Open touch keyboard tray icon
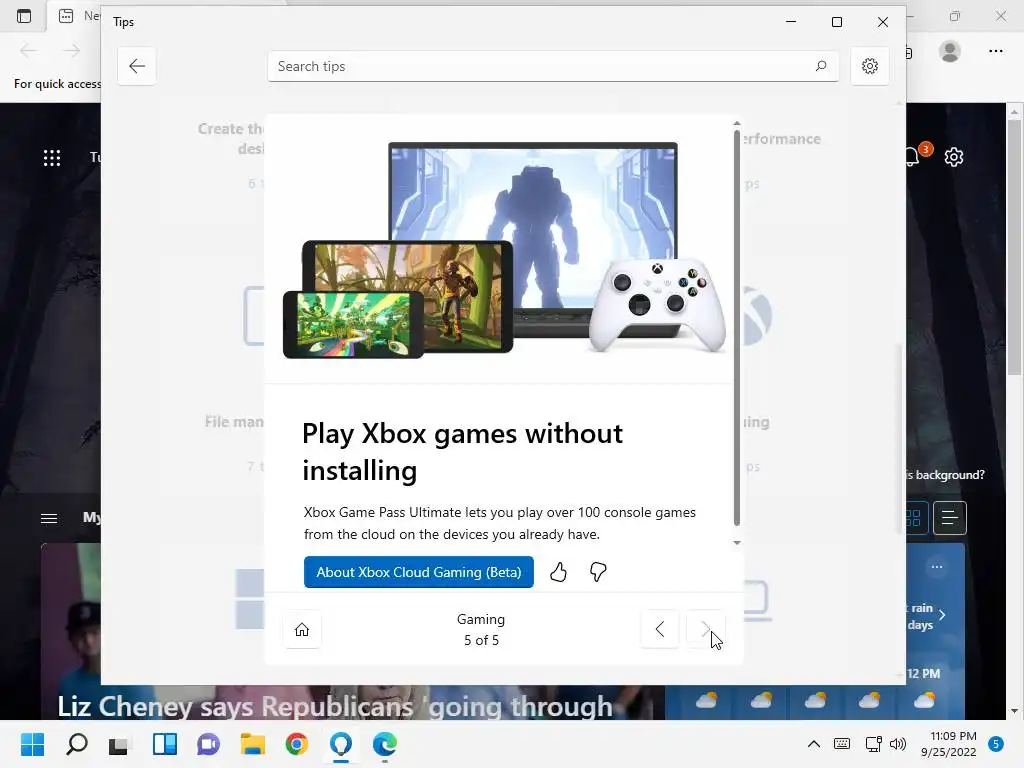Viewport: 1024px width, 768px height. [842, 744]
